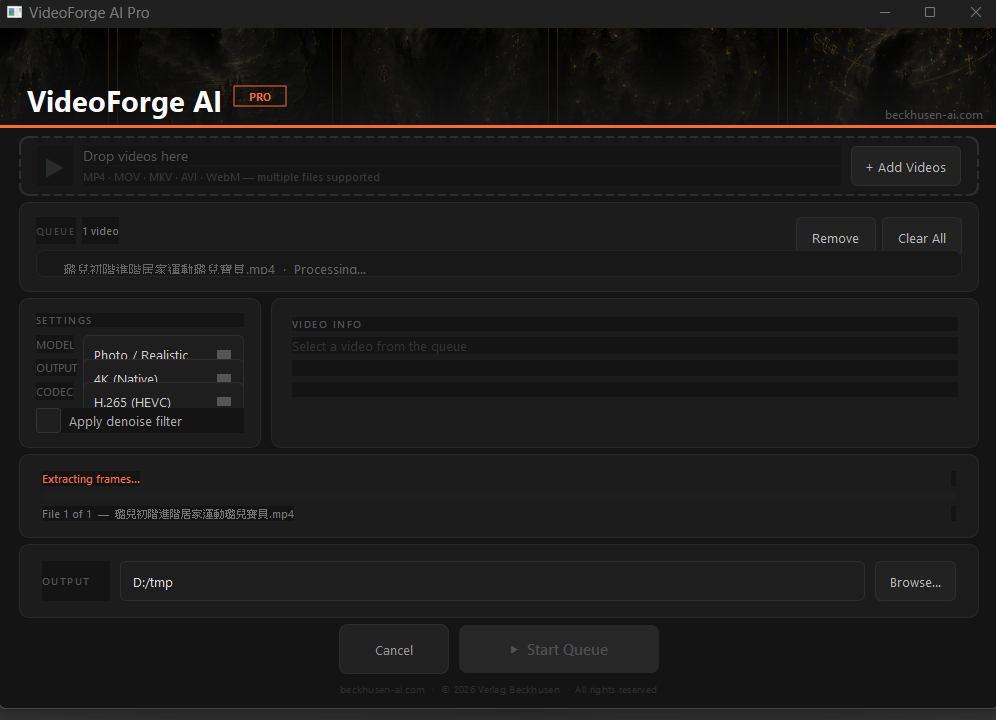This screenshot has height=720, width=996.
Task: Click the 'Extracting frames...' status text
Action: pos(91,479)
